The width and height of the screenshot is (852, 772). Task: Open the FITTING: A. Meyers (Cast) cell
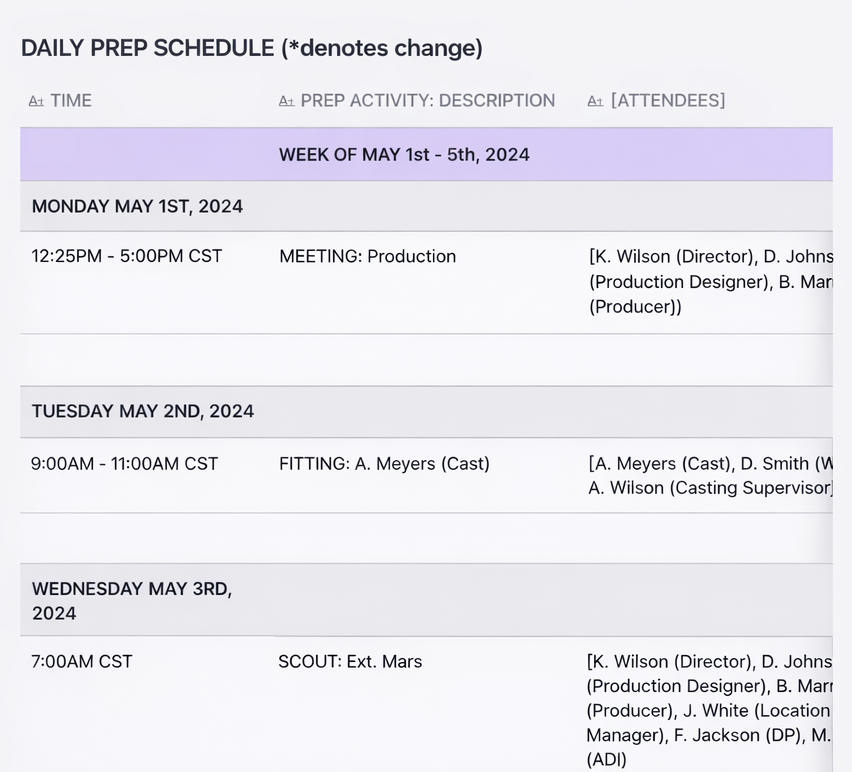pos(384,464)
